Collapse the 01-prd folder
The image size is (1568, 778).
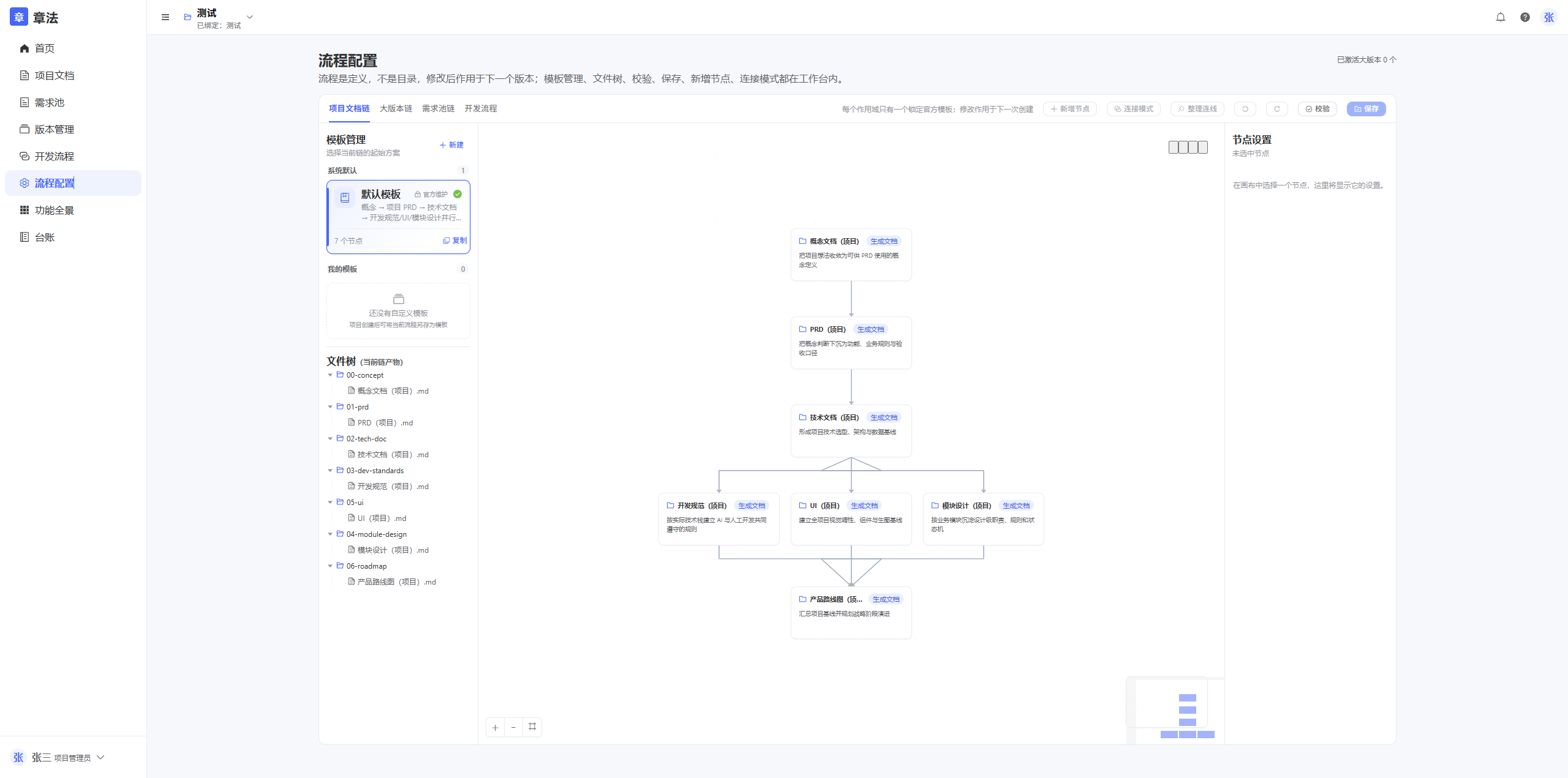(330, 407)
